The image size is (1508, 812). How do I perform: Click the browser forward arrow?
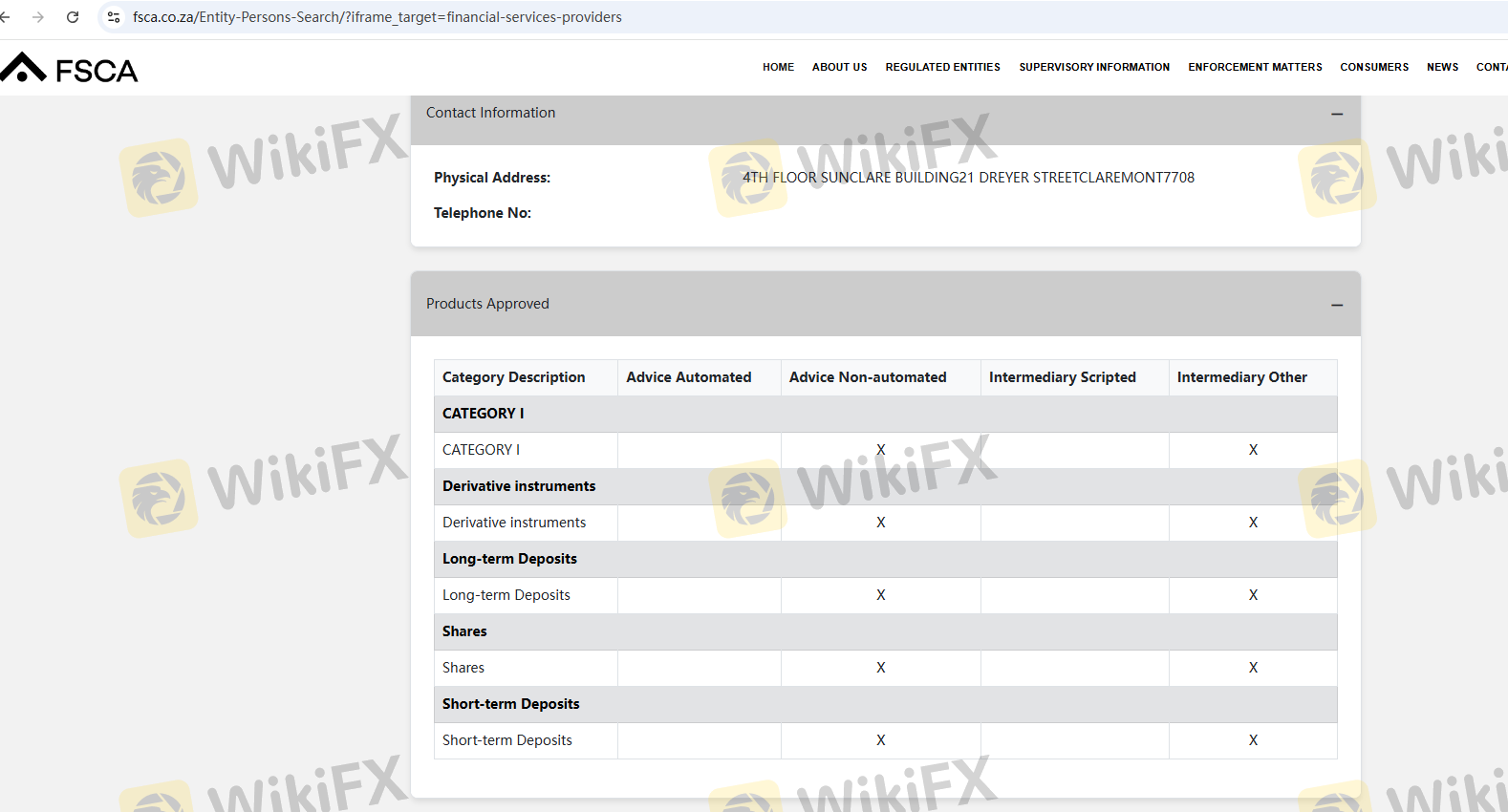tap(38, 17)
